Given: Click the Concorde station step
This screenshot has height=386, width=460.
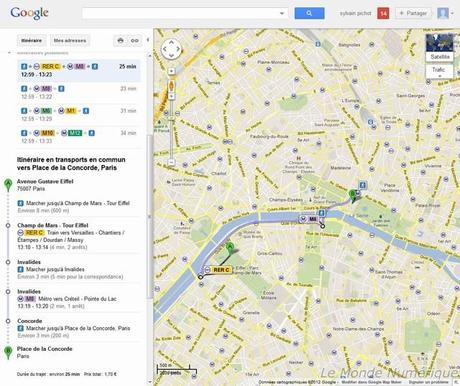Looking at the screenshot, I should pyautogui.click(x=30, y=321).
